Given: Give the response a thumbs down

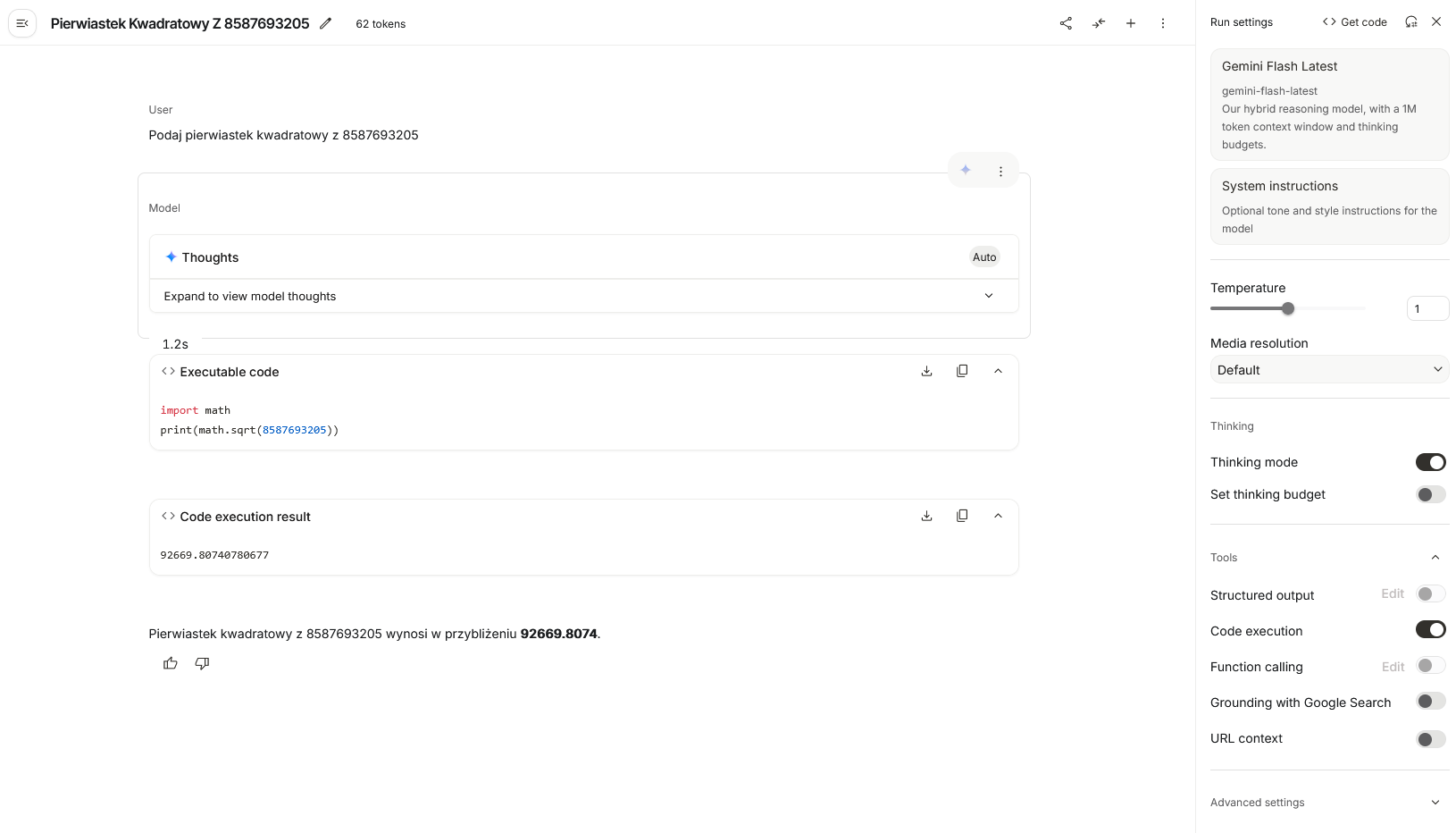Looking at the screenshot, I should pyautogui.click(x=202, y=663).
